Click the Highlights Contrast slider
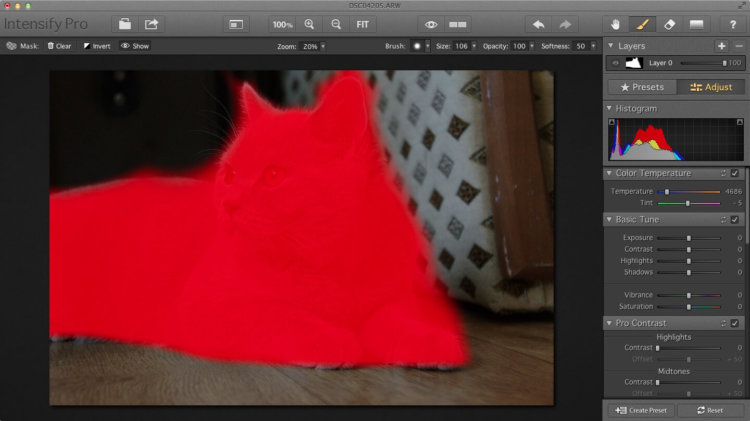Image resolution: width=750 pixels, height=421 pixels. (689, 348)
